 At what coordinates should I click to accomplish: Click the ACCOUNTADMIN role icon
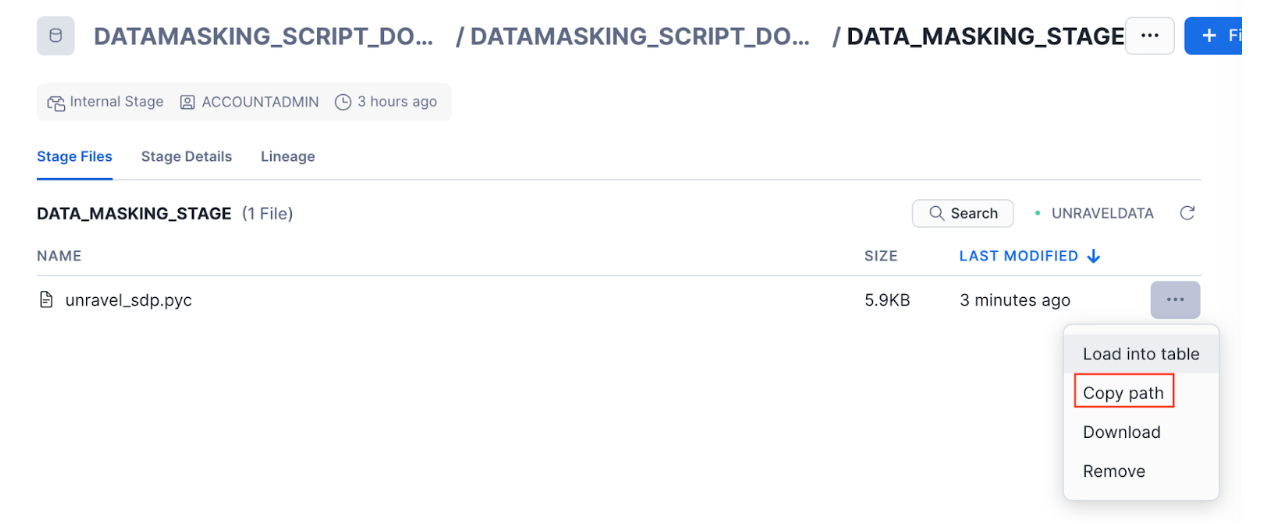pyautogui.click(x=187, y=102)
